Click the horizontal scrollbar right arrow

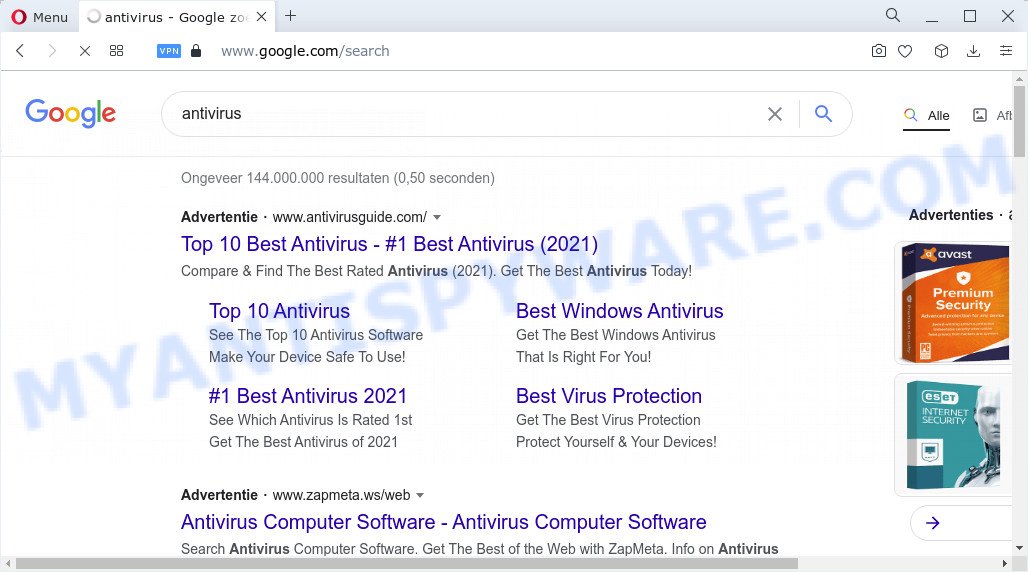[1005, 563]
